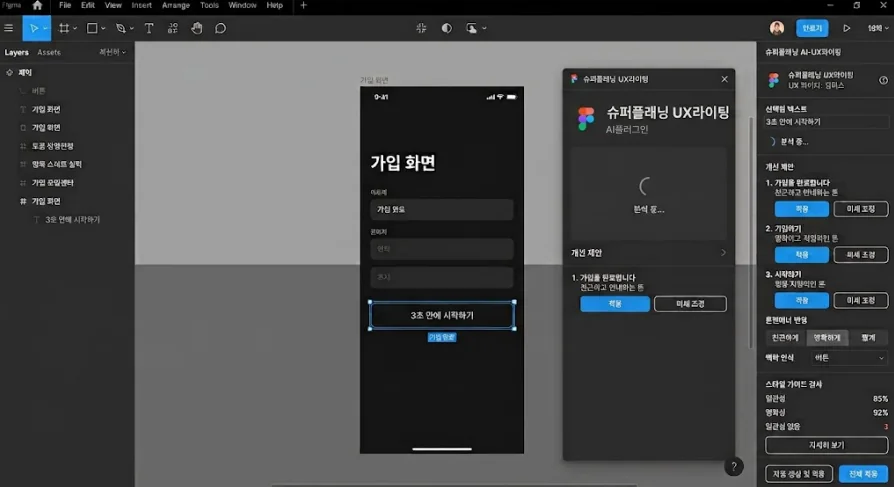The image size is (894, 487).
Task: Select the Text tool
Action: 149,28
